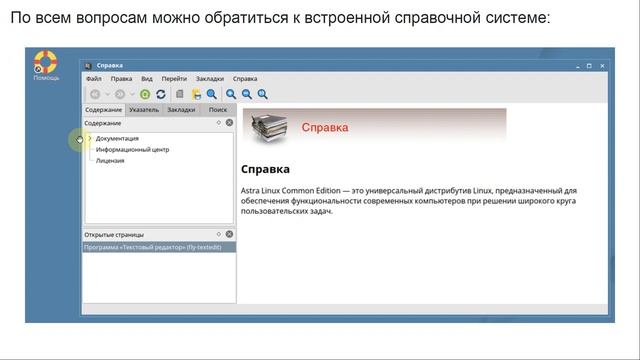Click the Astra Linux Common Edition paragraph
Viewport: 640px width, 360px height.
click(x=409, y=201)
